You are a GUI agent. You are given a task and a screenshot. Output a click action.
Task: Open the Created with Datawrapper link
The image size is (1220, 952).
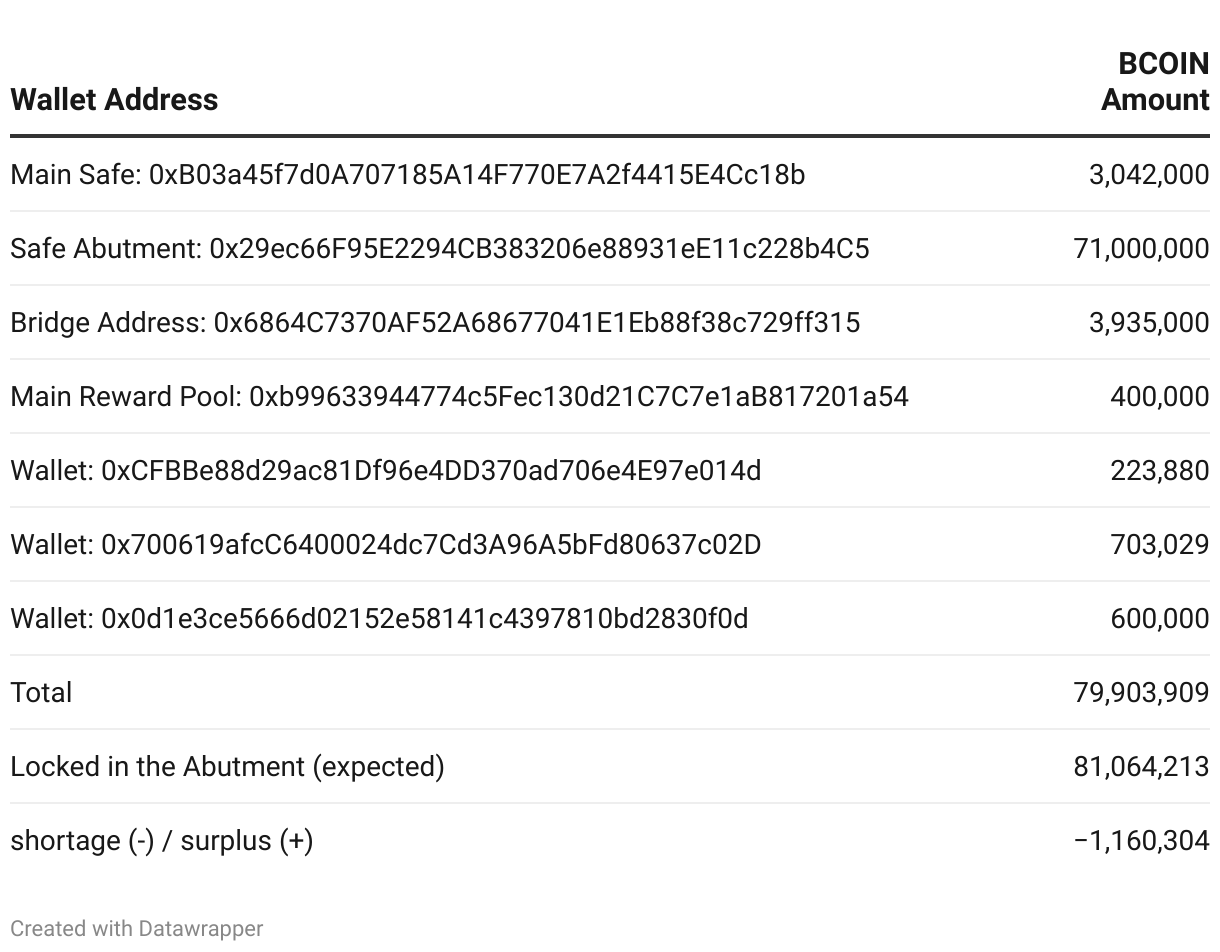[x=136, y=929]
